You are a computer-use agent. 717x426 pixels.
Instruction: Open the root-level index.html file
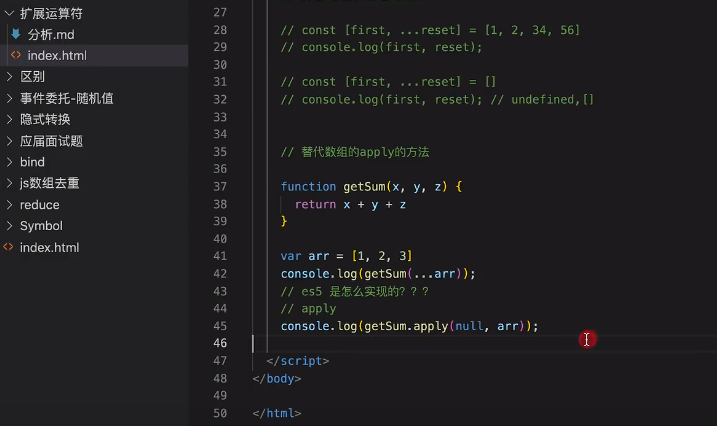(49, 248)
